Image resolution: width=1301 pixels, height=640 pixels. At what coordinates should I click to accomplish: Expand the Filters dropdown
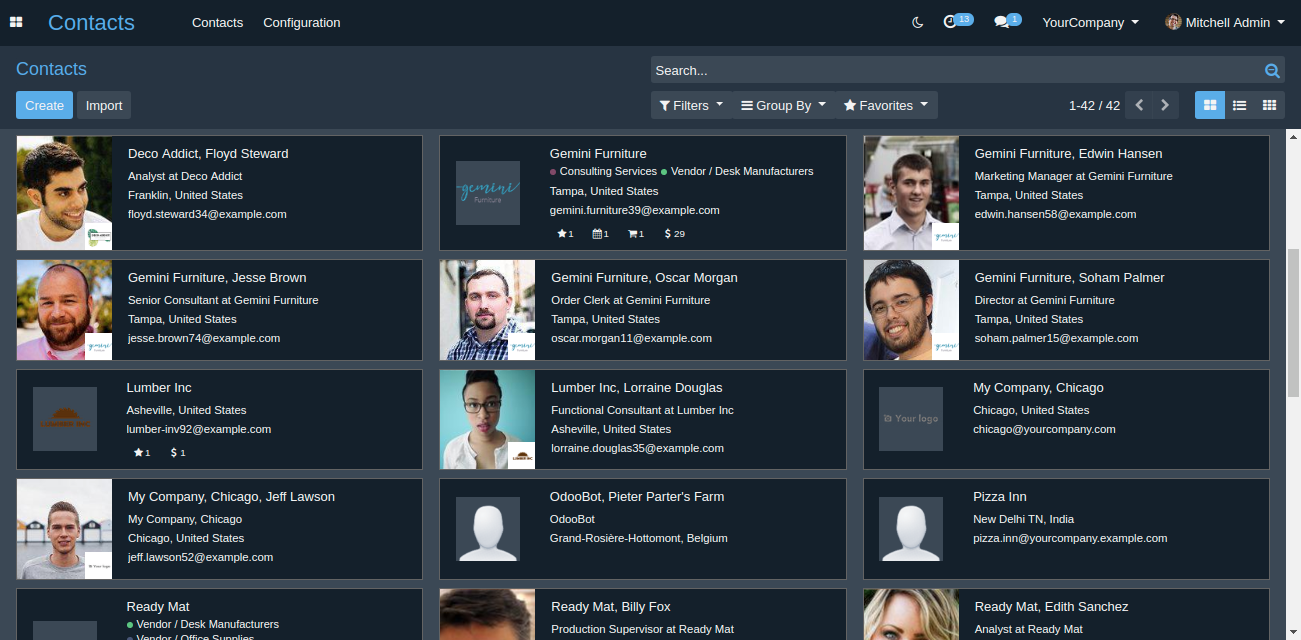tap(691, 105)
